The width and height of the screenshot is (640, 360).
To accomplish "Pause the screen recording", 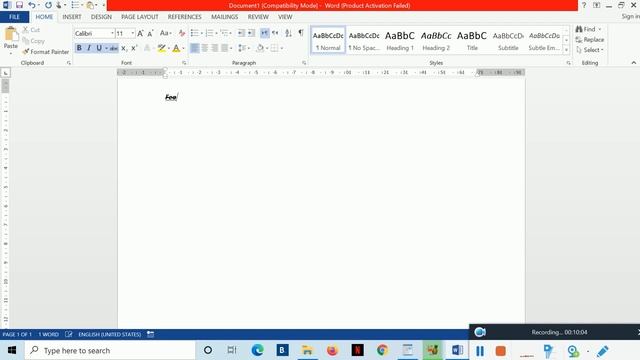I will click(x=480, y=351).
